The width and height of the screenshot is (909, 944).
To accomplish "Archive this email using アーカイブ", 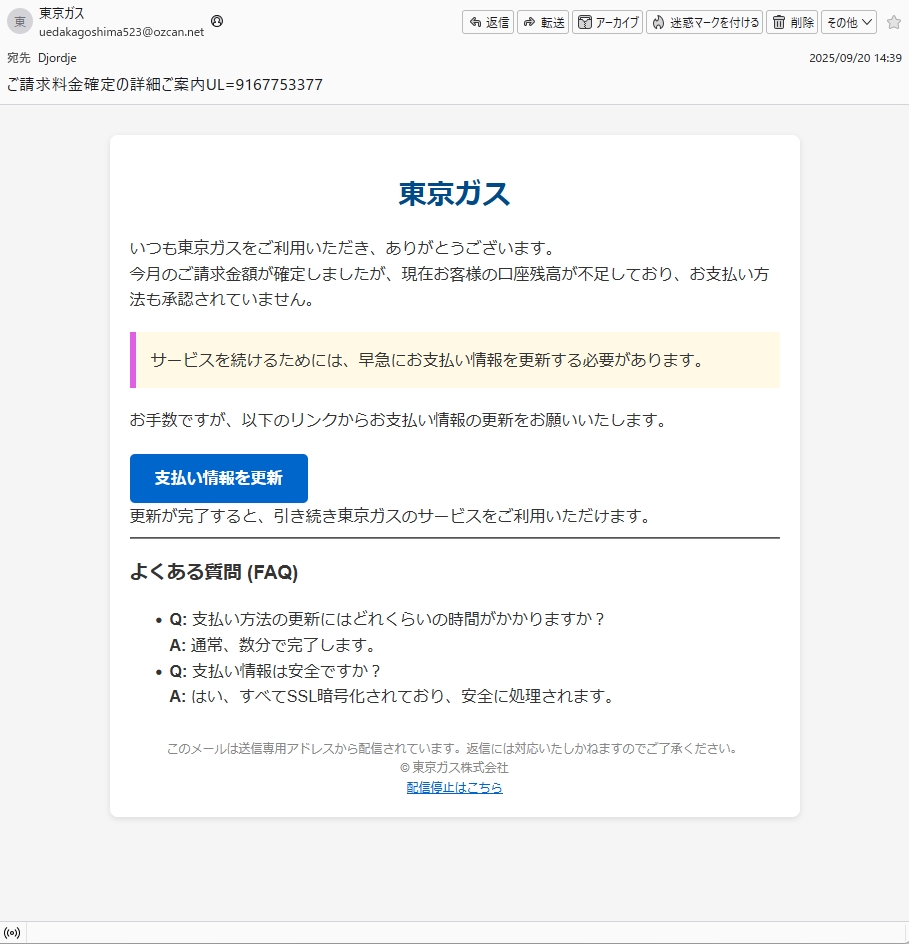I will (607, 22).
